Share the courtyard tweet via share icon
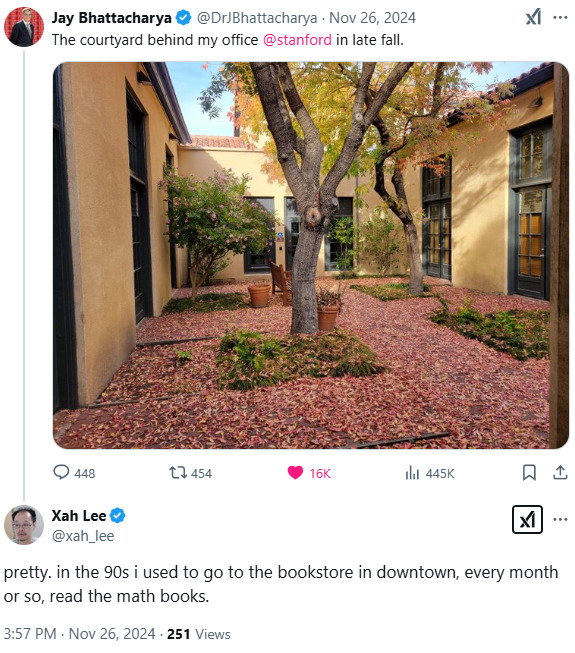The image size is (575, 653). (x=560, y=472)
